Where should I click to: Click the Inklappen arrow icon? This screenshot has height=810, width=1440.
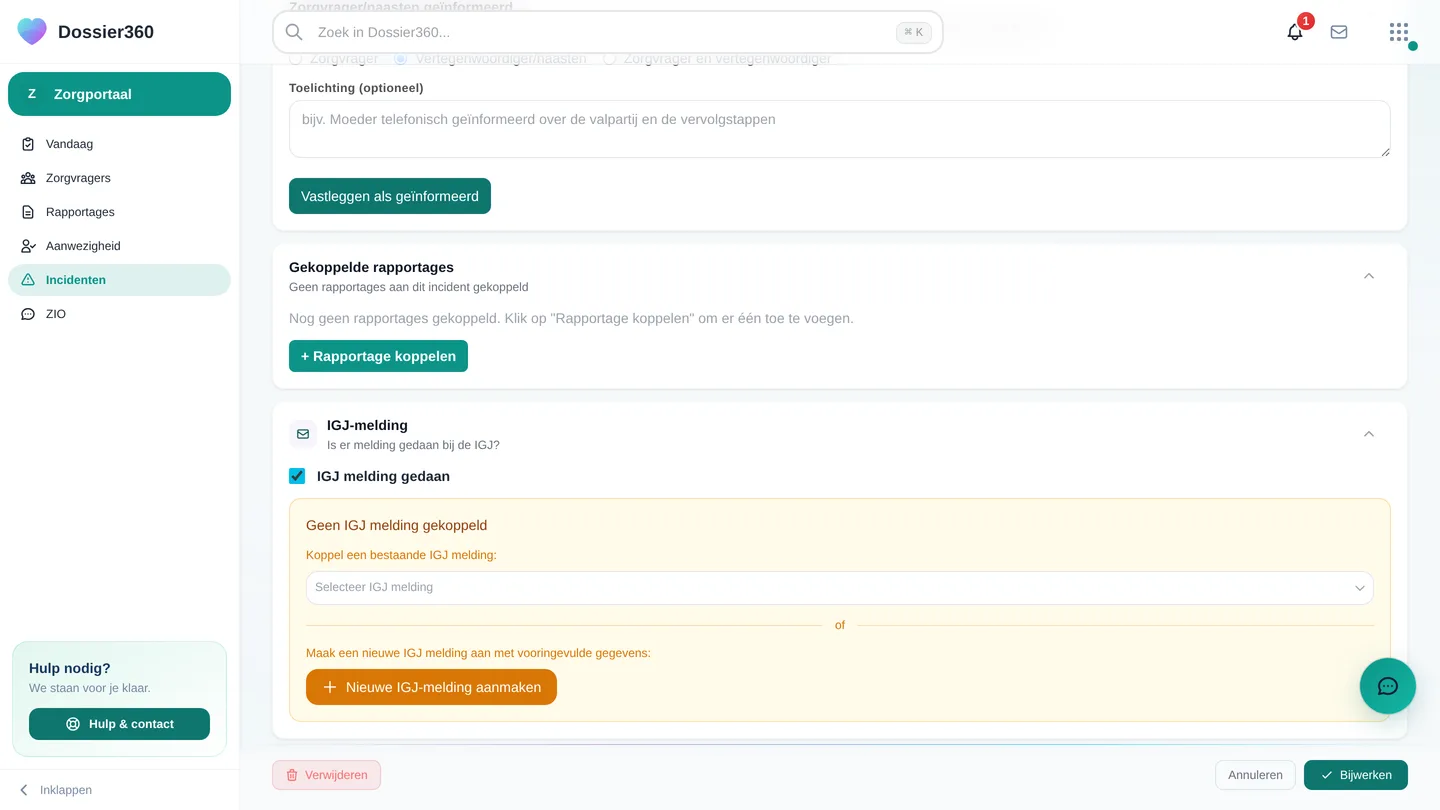24,790
